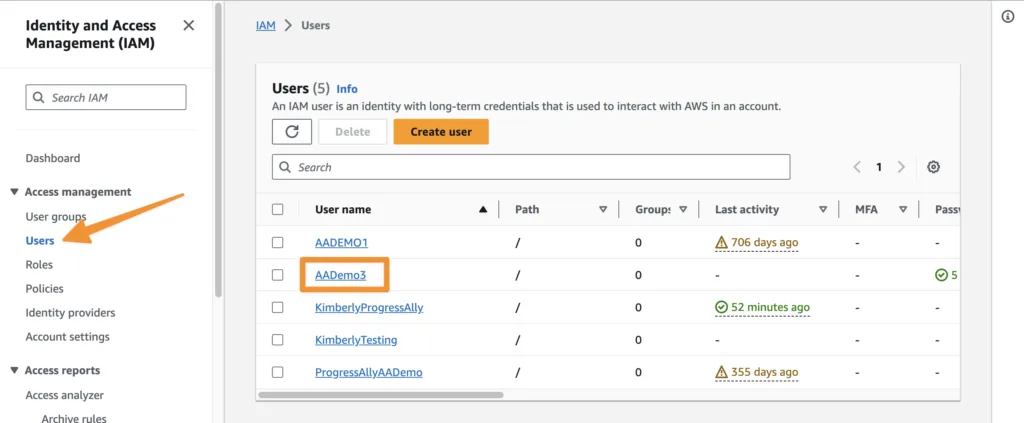Viewport: 1024px width, 423px height.
Task: Click the Create user button
Action: click(441, 131)
